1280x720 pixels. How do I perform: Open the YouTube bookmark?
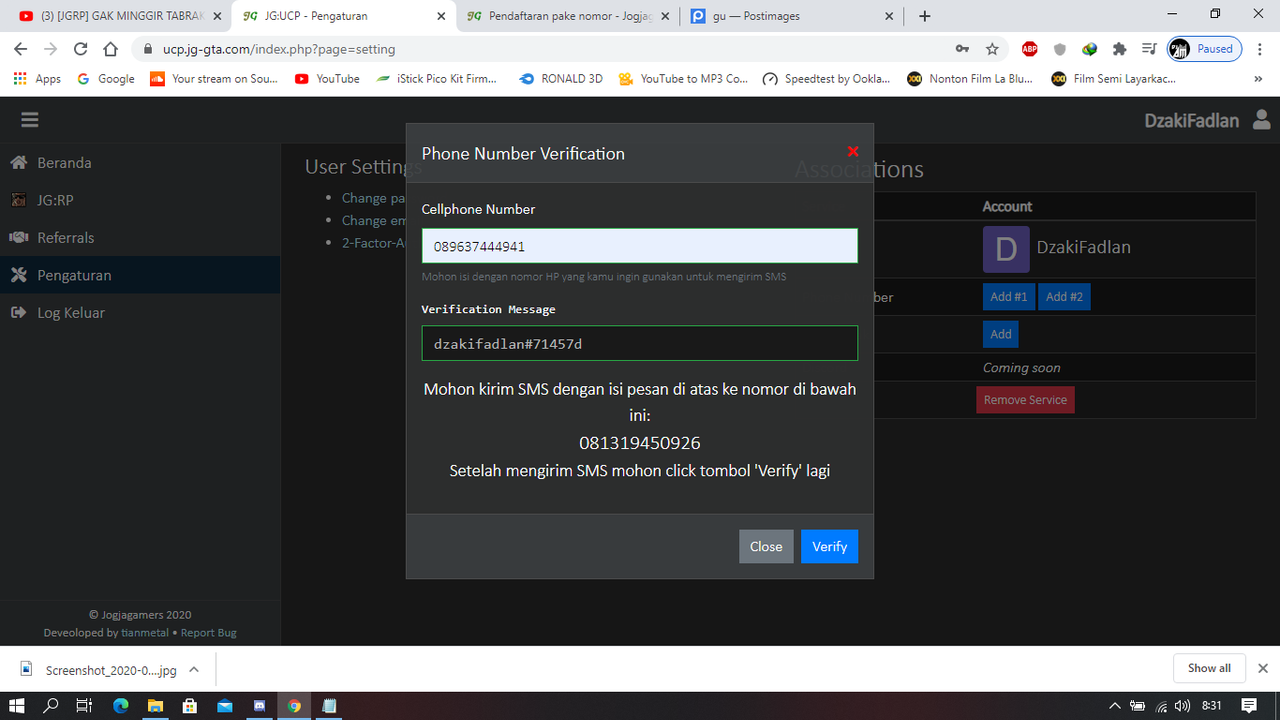point(327,79)
